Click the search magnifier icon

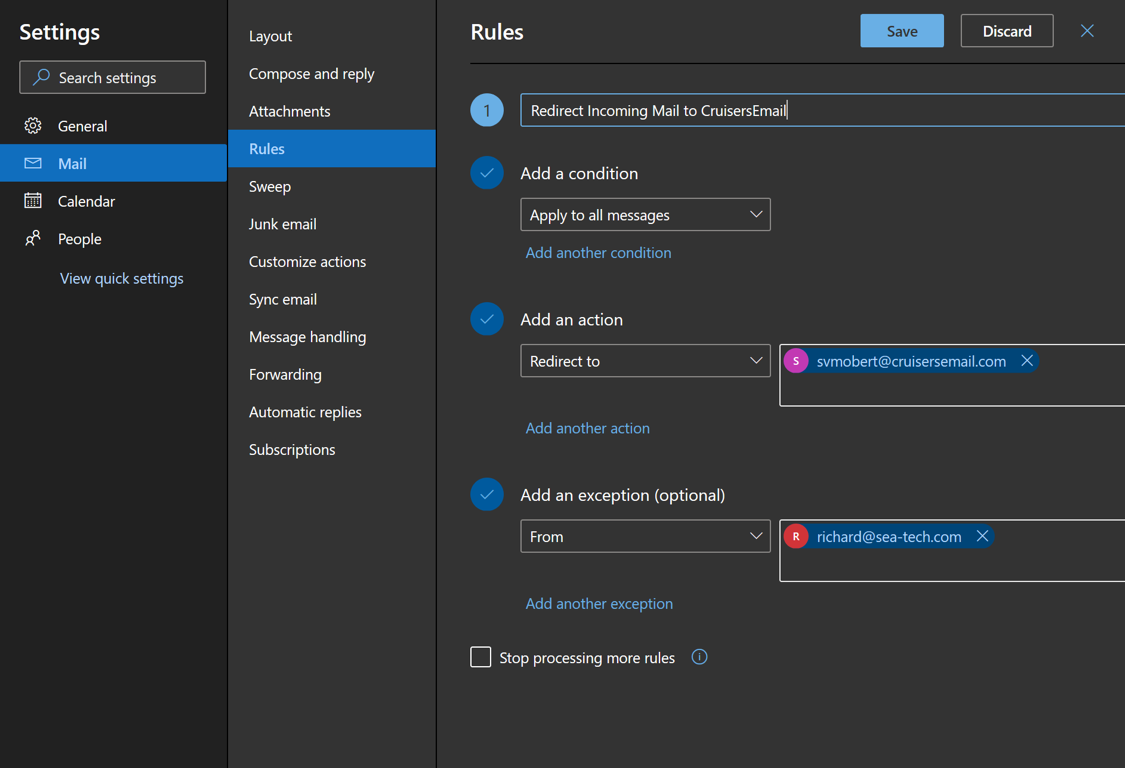(41, 77)
